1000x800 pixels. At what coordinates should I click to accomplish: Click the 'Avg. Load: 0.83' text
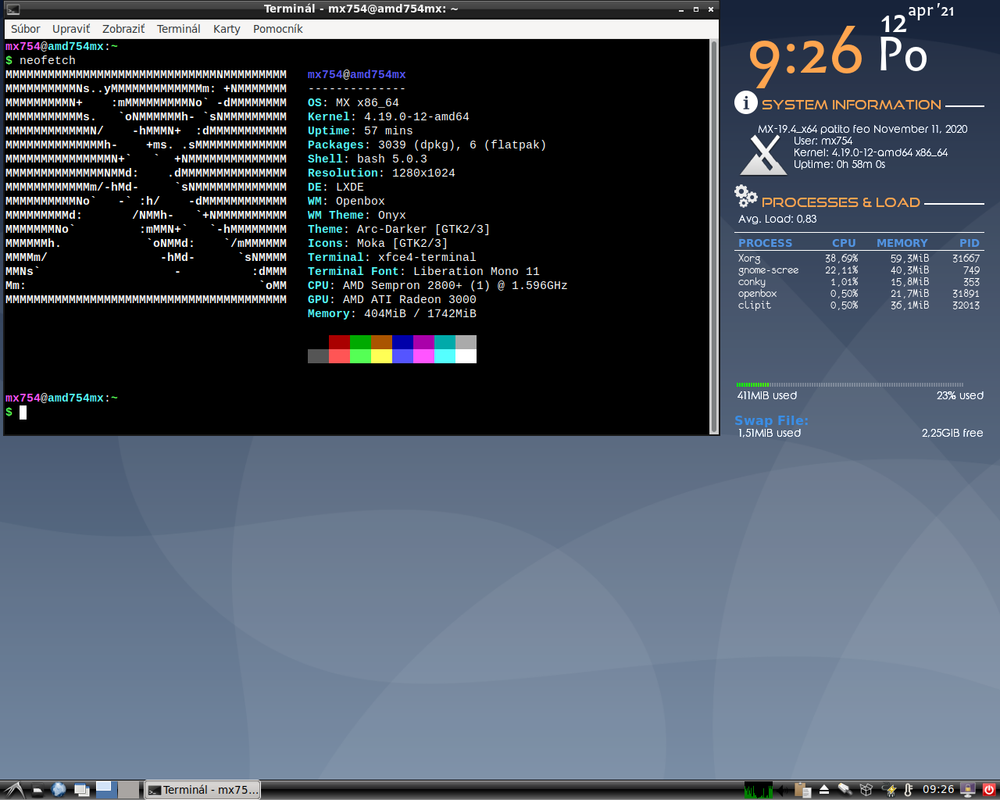pos(777,219)
